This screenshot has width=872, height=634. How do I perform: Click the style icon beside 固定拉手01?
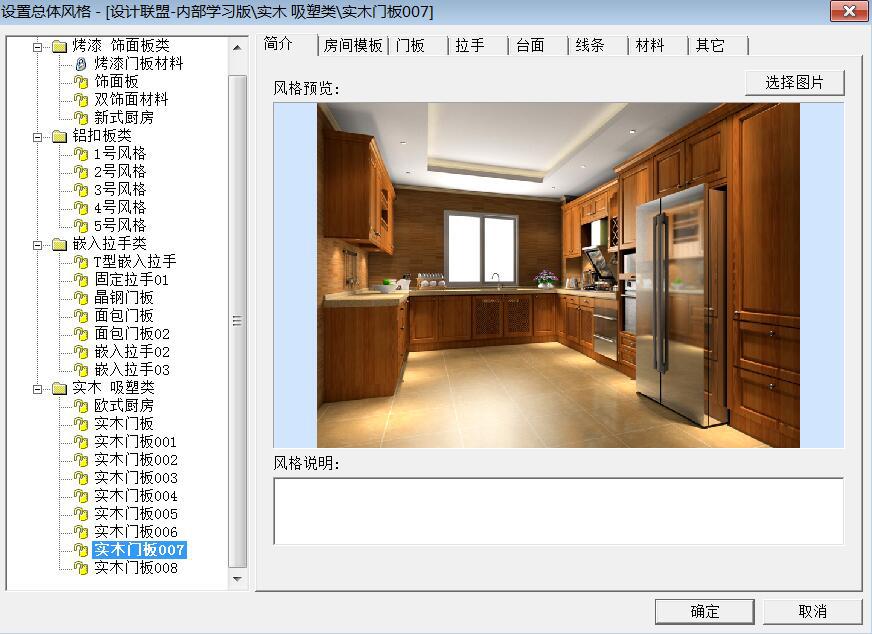pyautogui.click(x=81, y=280)
